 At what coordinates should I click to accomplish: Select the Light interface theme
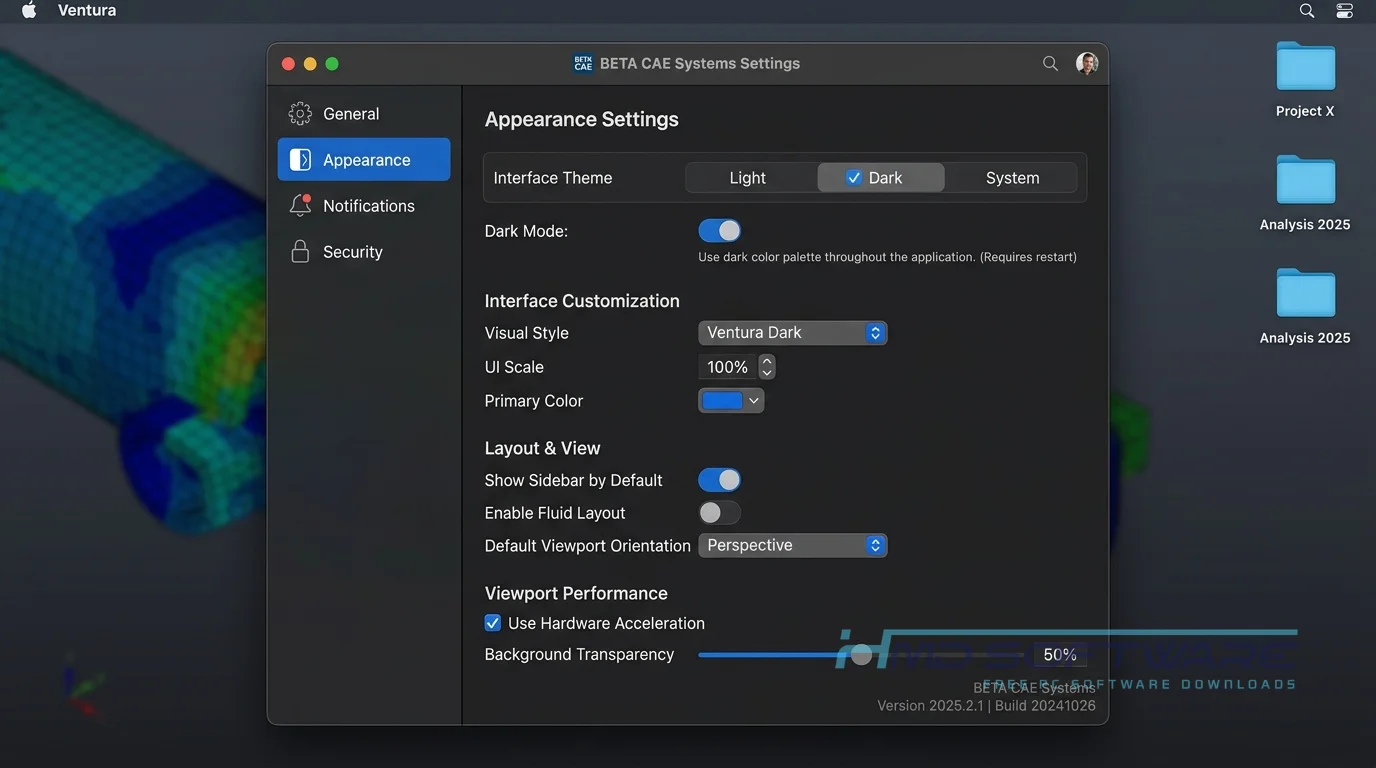(x=748, y=178)
